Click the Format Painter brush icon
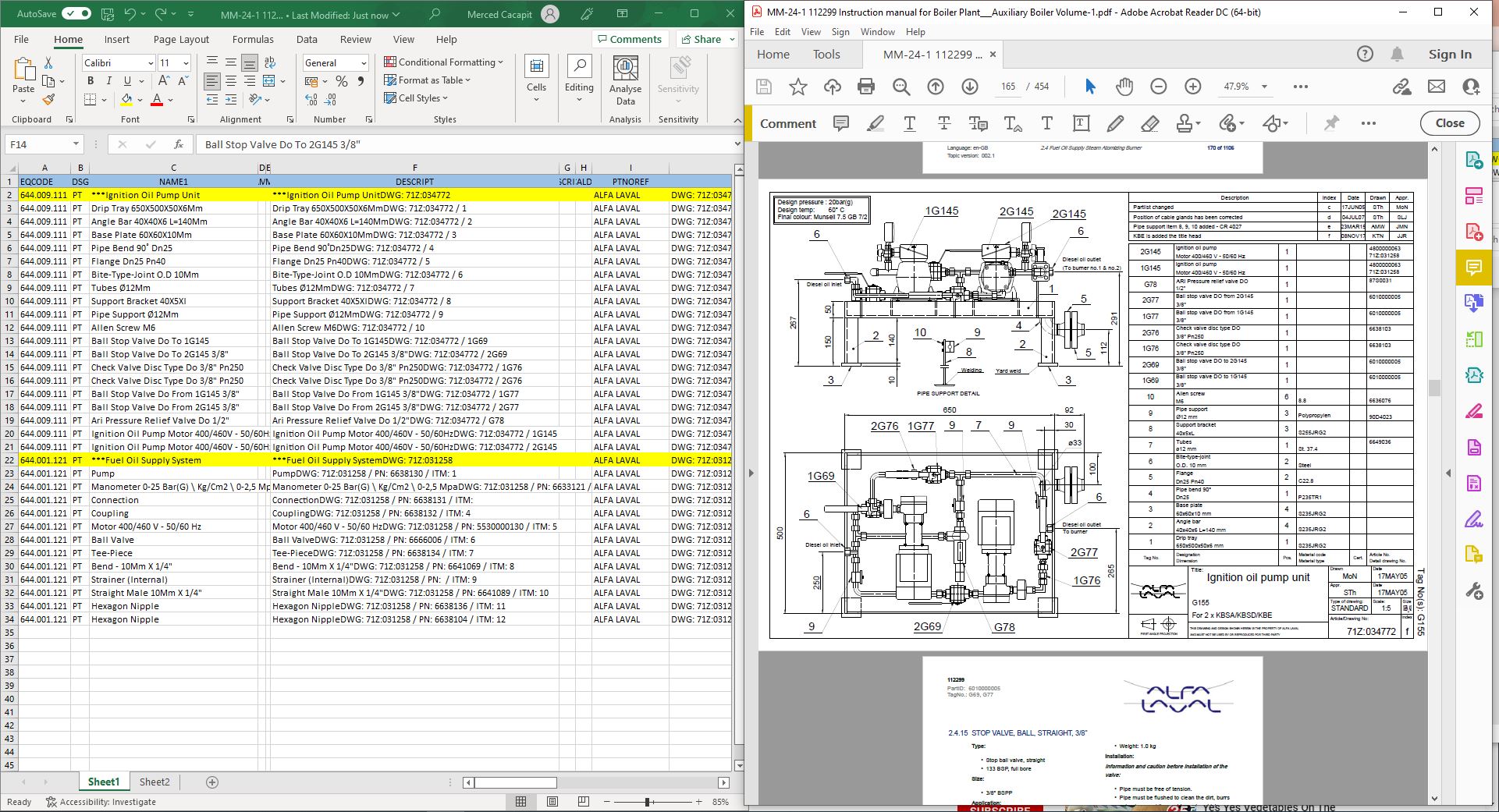Image resolution: width=1499 pixels, height=812 pixels. point(48,100)
